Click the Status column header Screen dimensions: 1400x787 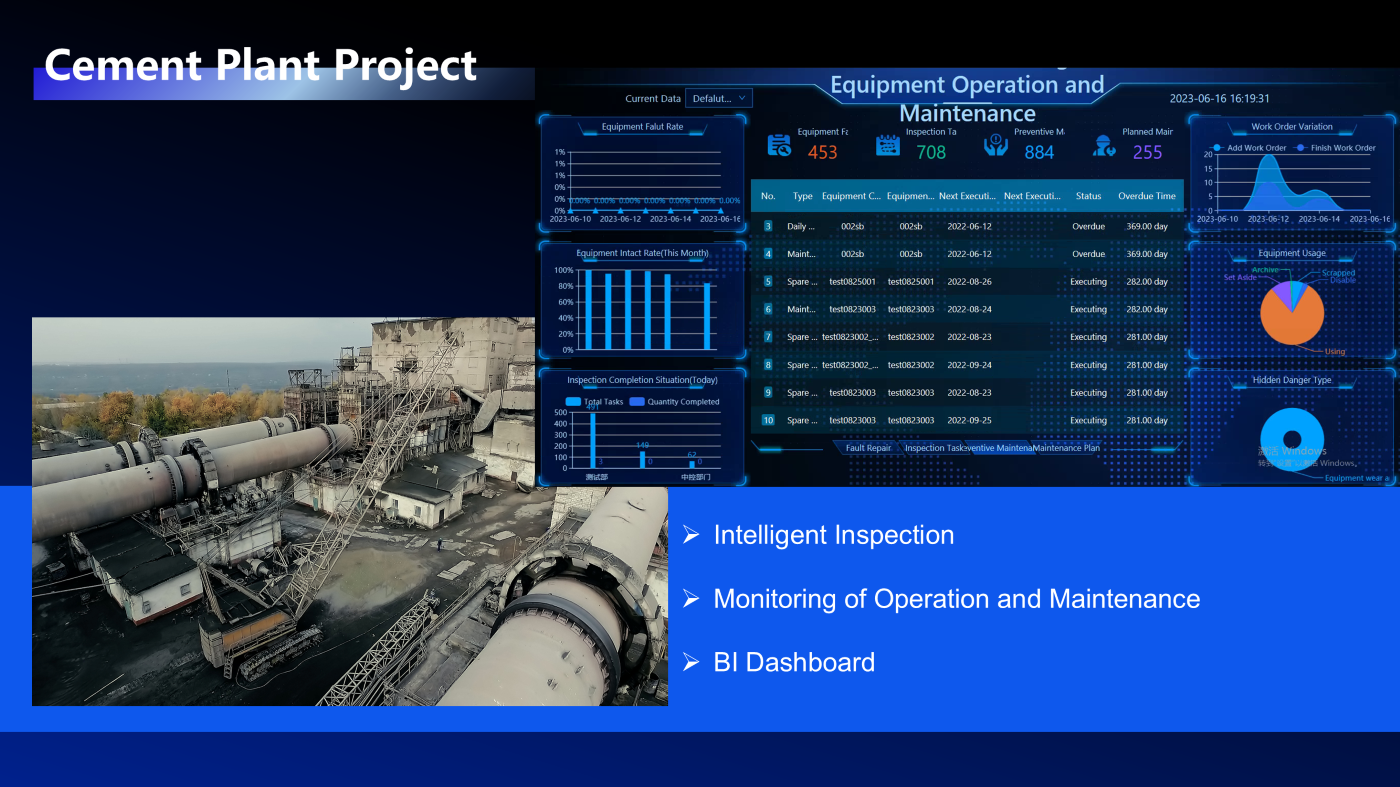tap(1088, 196)
